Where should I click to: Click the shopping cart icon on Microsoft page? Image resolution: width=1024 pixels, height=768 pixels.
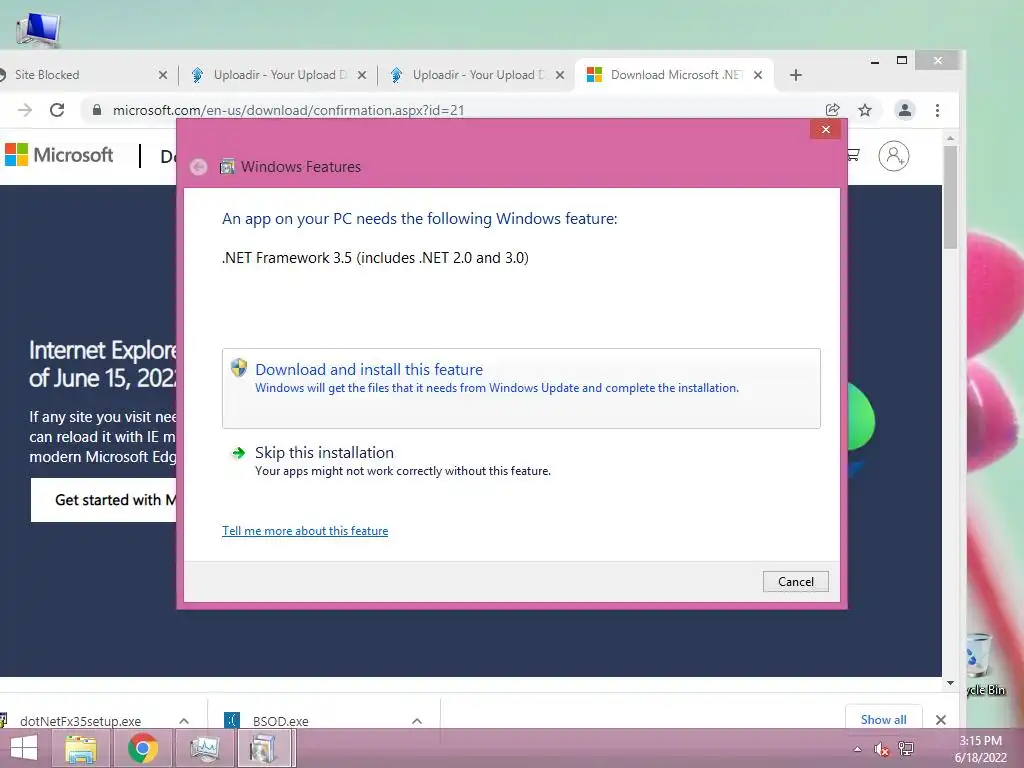click(x=853, y=155)
